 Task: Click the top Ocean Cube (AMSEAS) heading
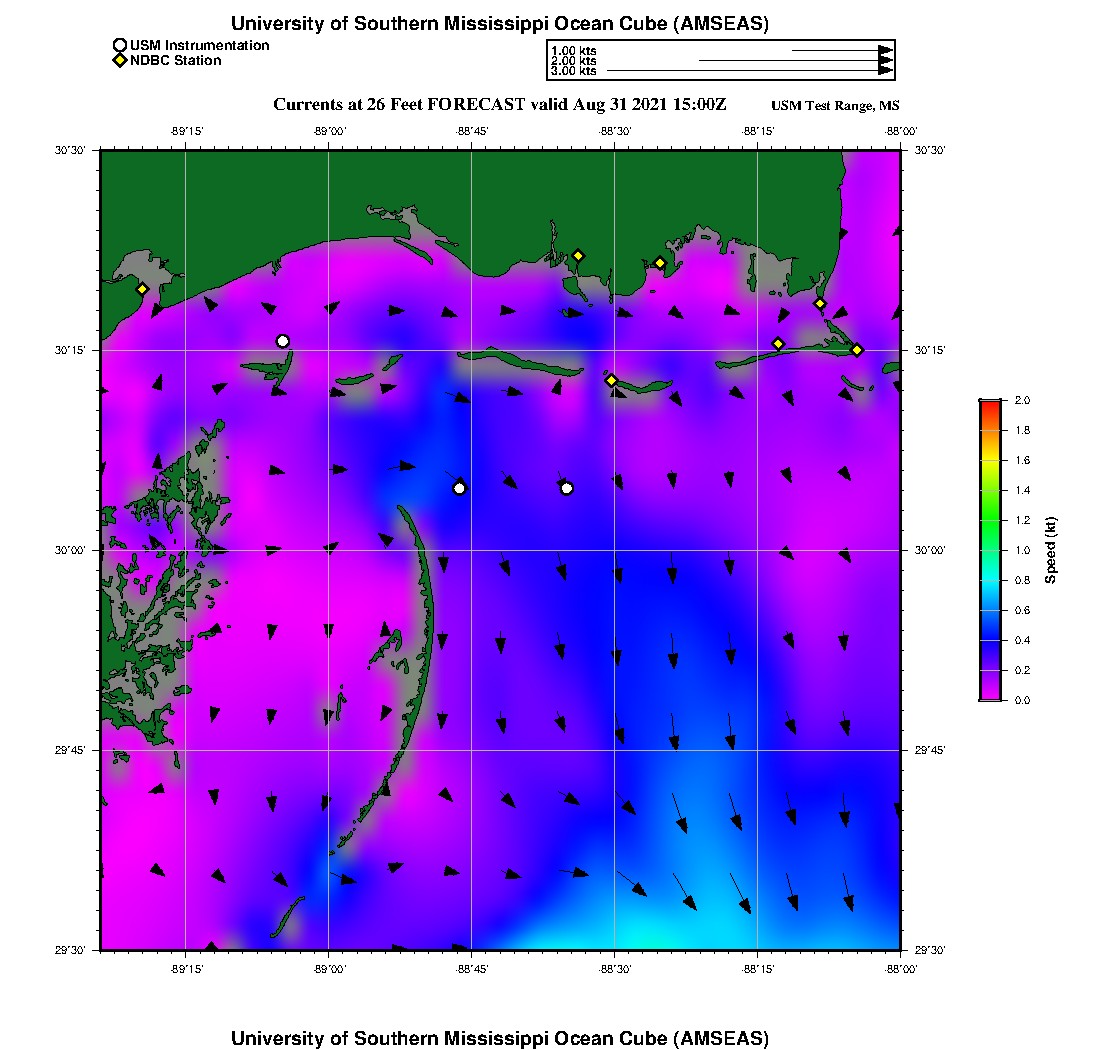(x=500, y=24)
